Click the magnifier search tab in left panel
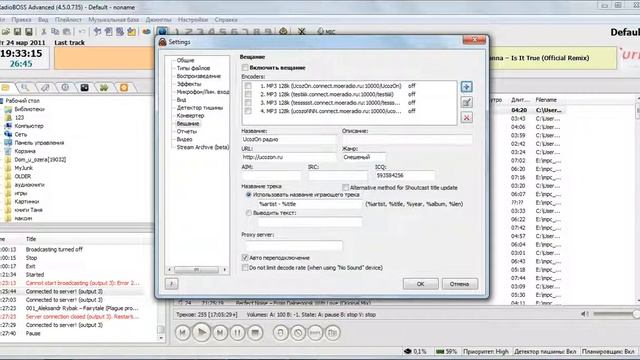 (x=25, y=87)
